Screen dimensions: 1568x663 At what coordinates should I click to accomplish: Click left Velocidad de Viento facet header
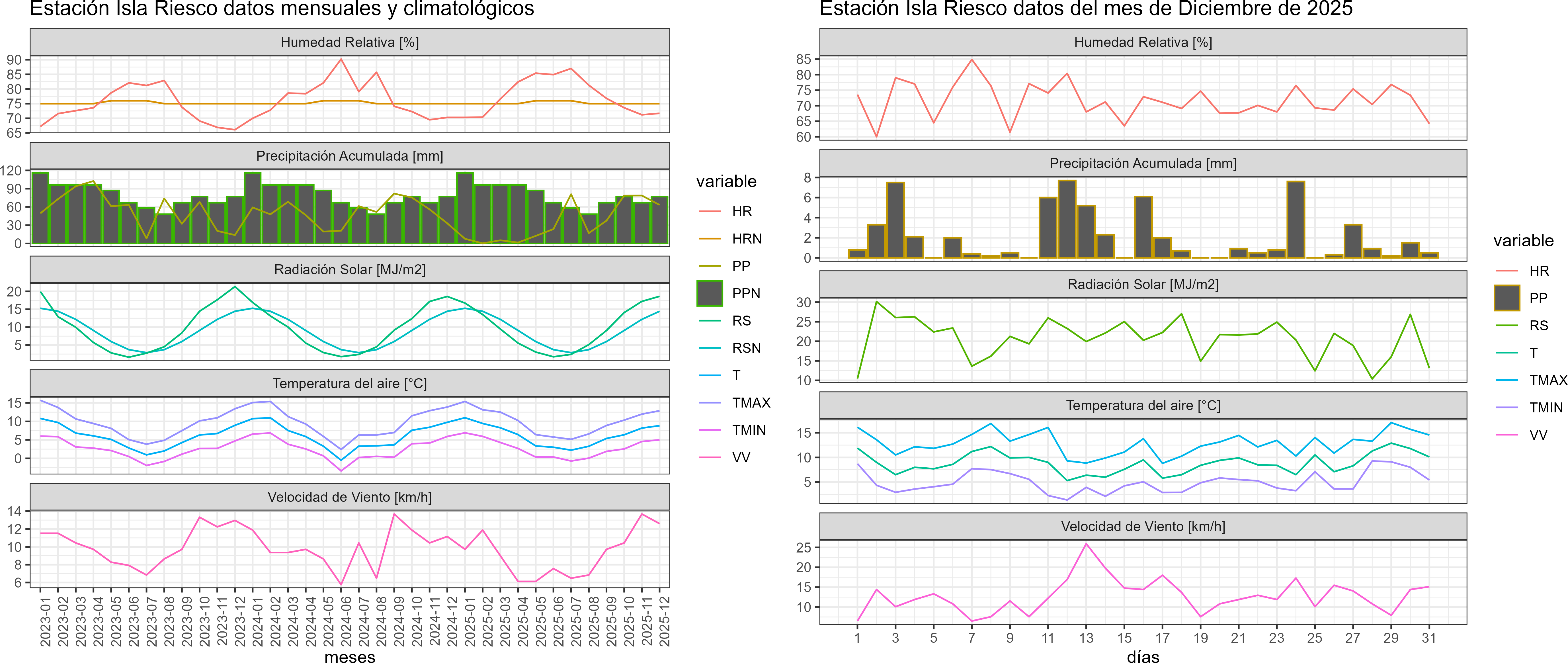(349, 497)
